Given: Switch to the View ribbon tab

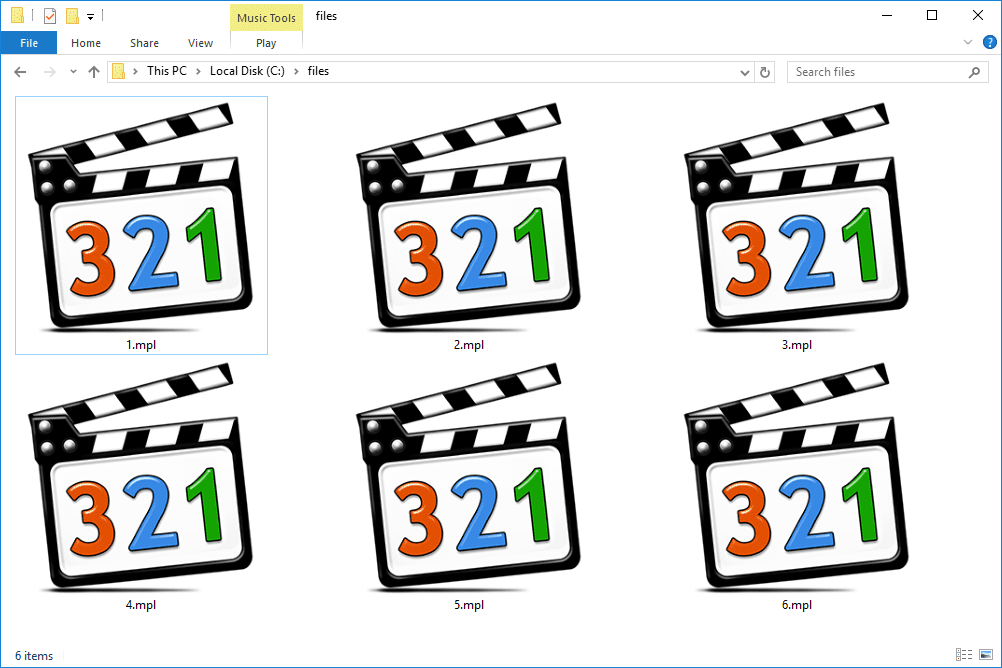Looking at the screenshot, I should (200, 43).
